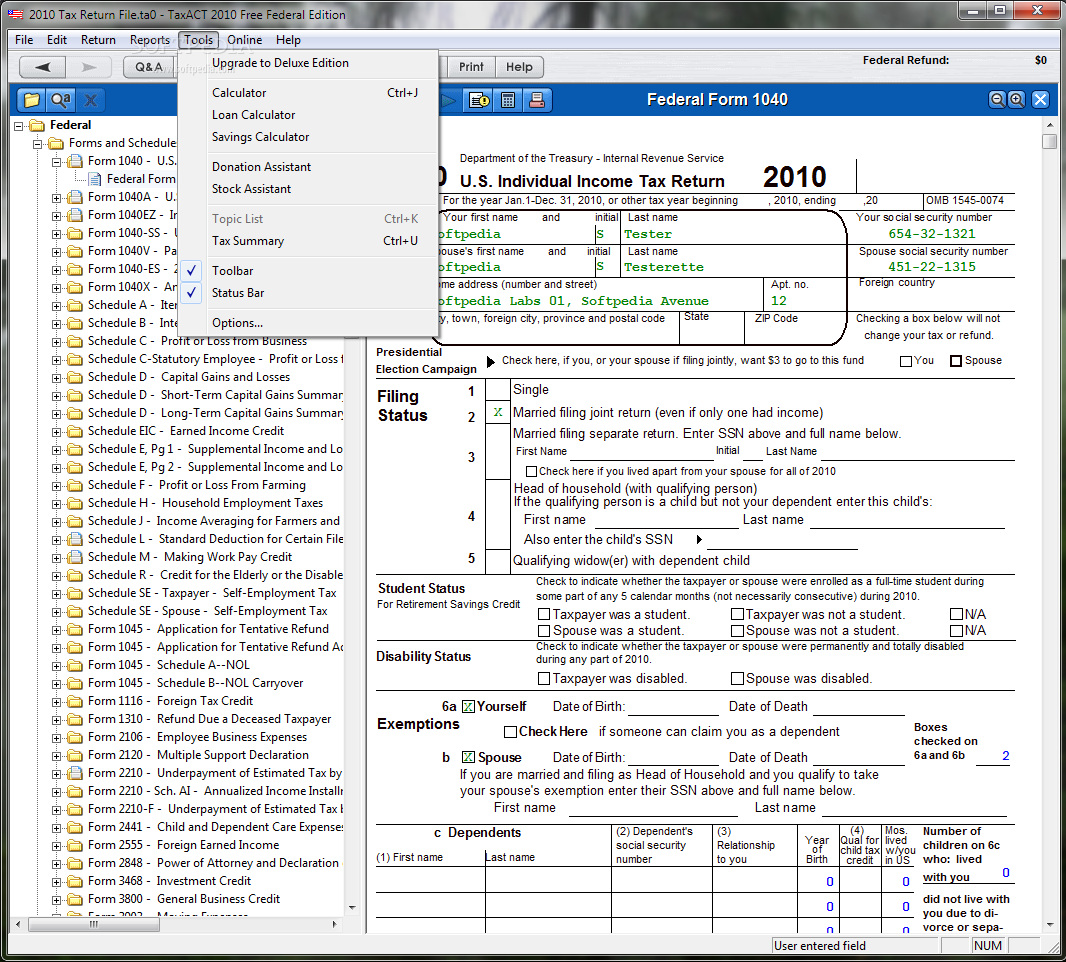Check Taxpayer was a student
The width and height of the screenshot is (1066, 962).
coord(544,615)
